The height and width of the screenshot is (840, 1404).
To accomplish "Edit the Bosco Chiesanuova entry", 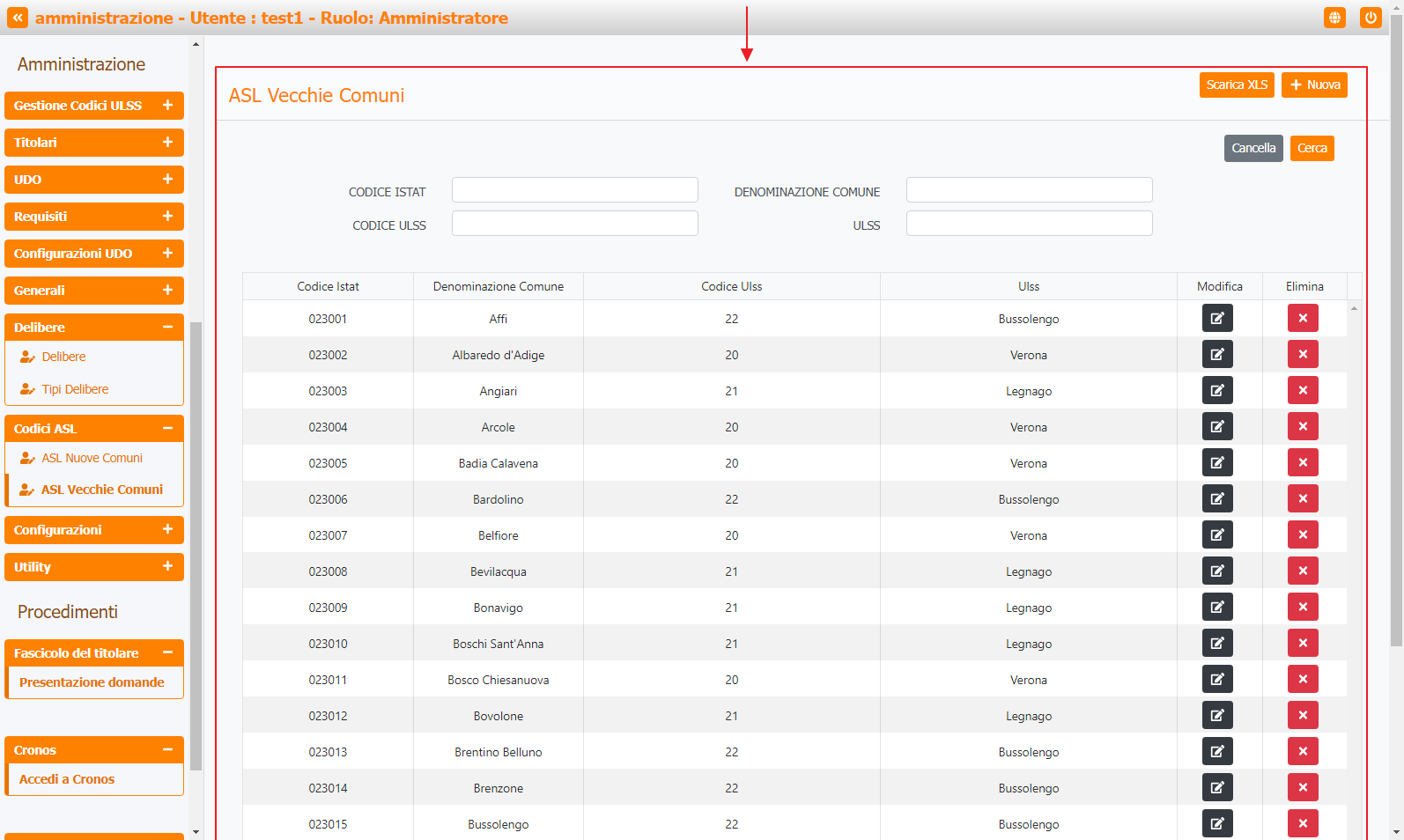I will click(1217, 680).
